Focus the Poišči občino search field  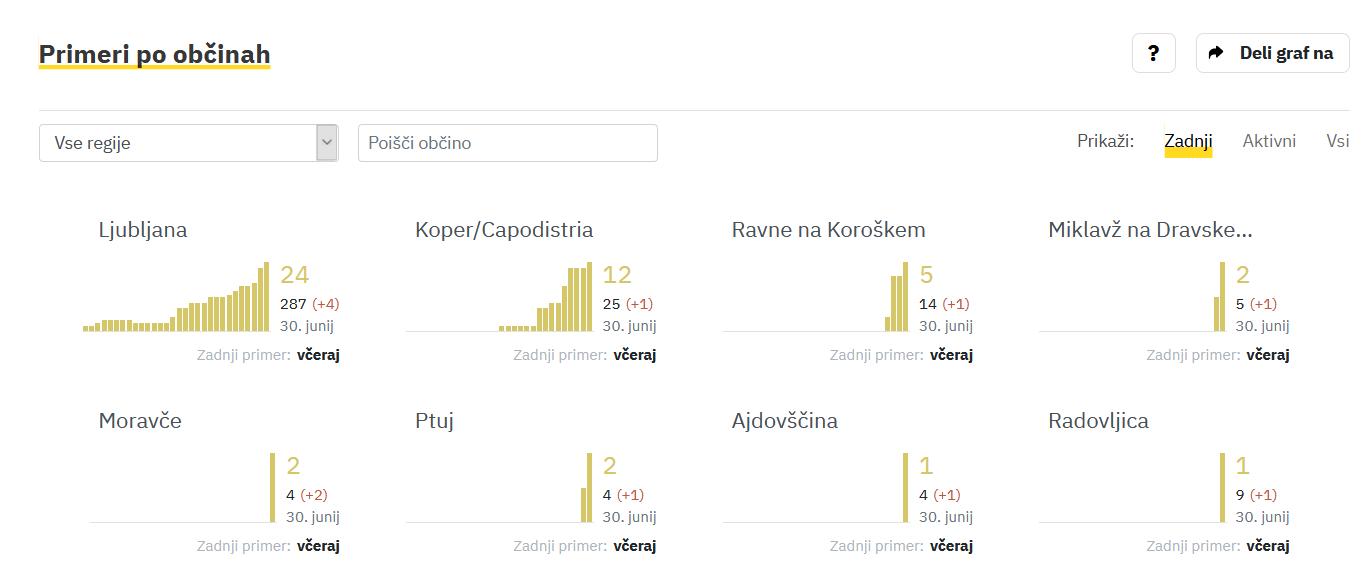507,143
